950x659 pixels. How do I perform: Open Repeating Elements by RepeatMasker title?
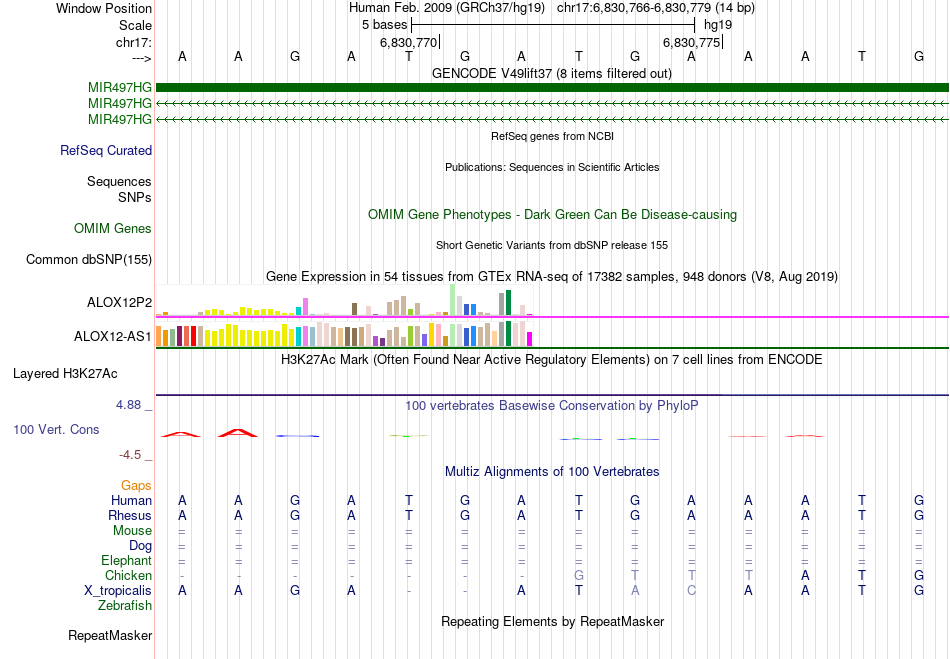(x=552, y=622)
